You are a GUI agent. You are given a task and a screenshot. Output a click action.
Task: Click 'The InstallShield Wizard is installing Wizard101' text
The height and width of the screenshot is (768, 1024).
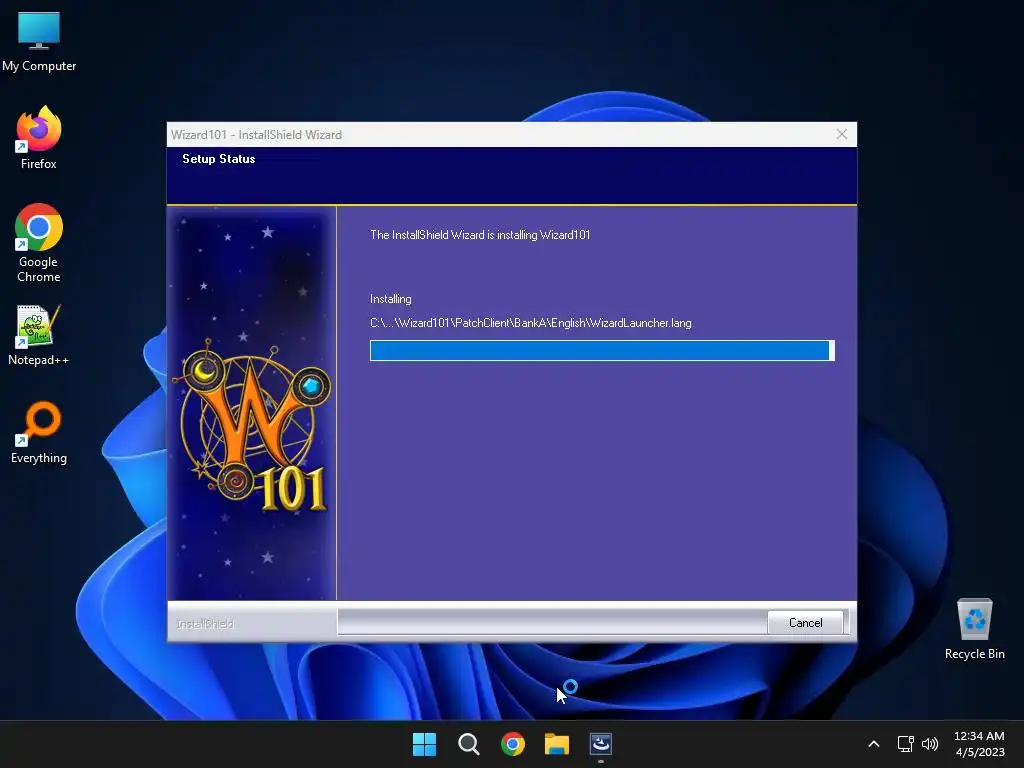480,234
